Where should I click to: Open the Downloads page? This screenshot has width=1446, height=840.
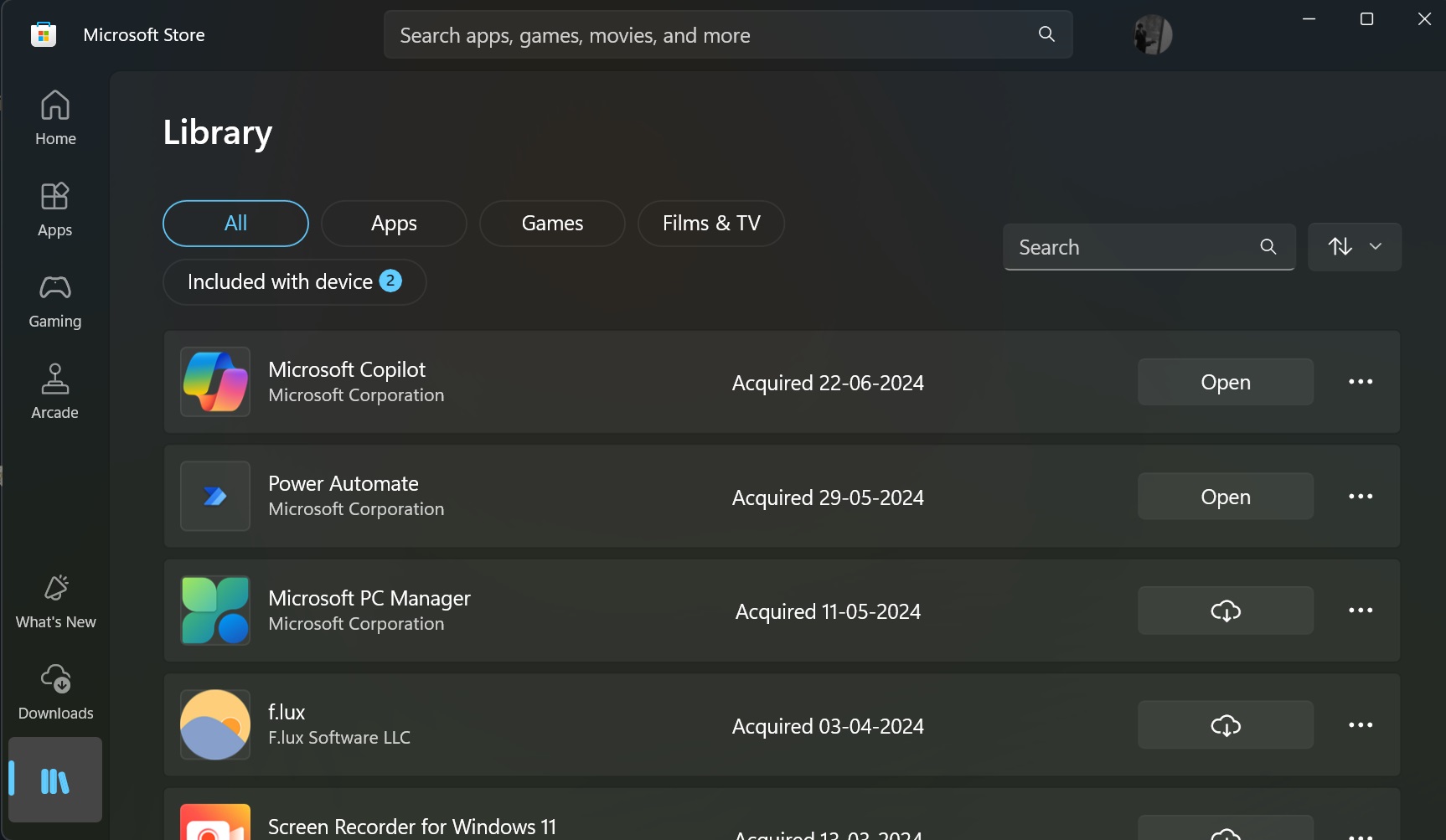click(x=55, y=693)
